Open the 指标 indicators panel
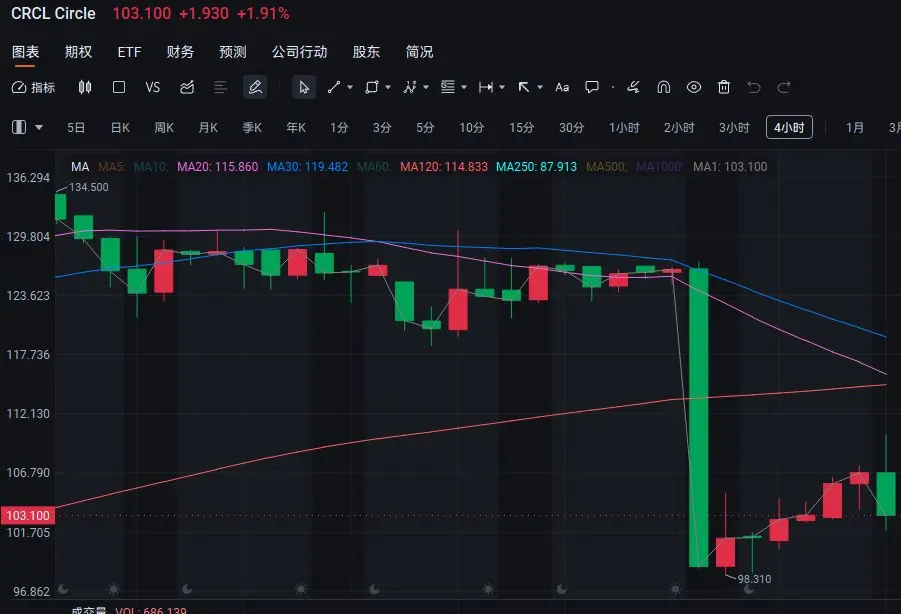This screenshot has width=901, height=614. (x=33, y=87)
